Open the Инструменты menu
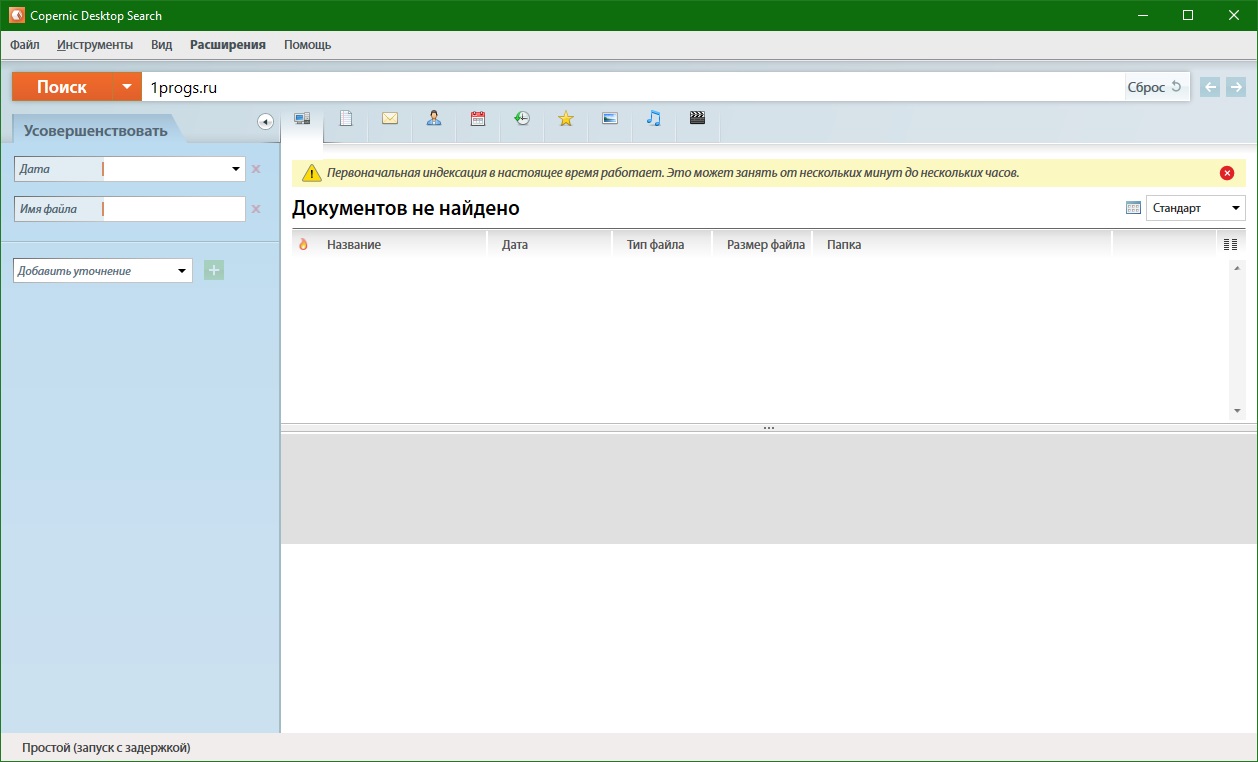The height and width of the screenshot is (762, 1258). [95, 45]
